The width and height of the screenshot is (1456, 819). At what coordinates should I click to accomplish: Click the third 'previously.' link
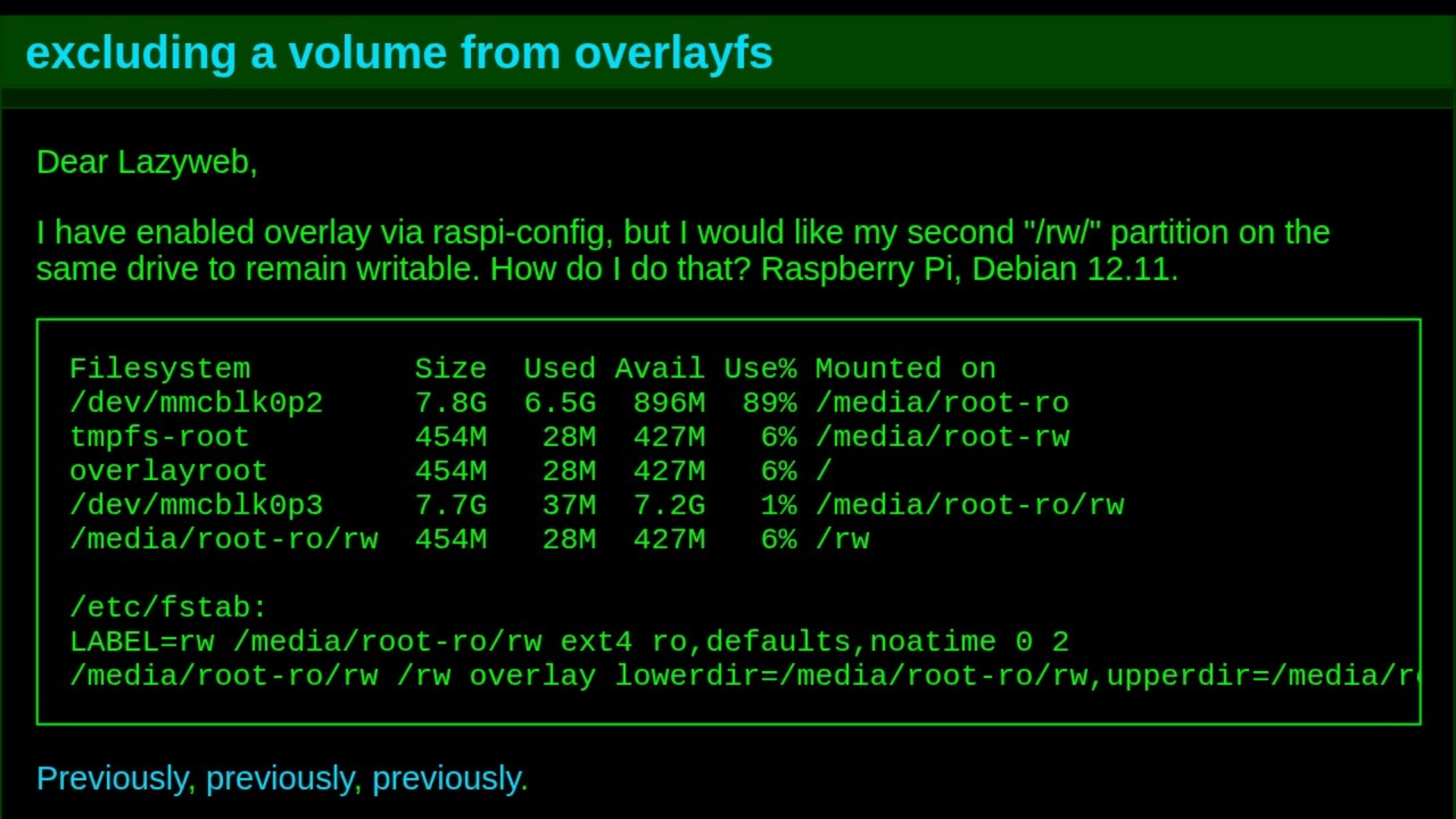[x=449, y=779]
